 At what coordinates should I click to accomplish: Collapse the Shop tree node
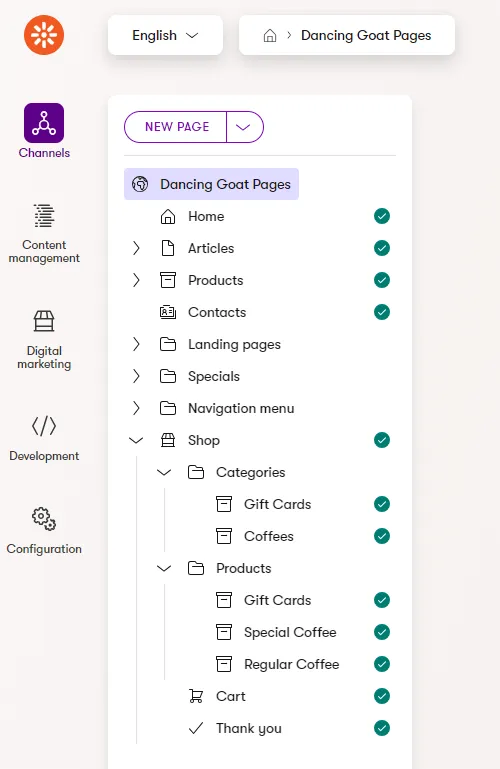(136, 440)
